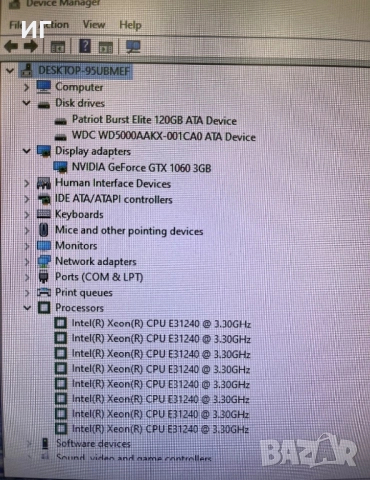
Task: Expand the Print queues node
Action: coord(27,293)
